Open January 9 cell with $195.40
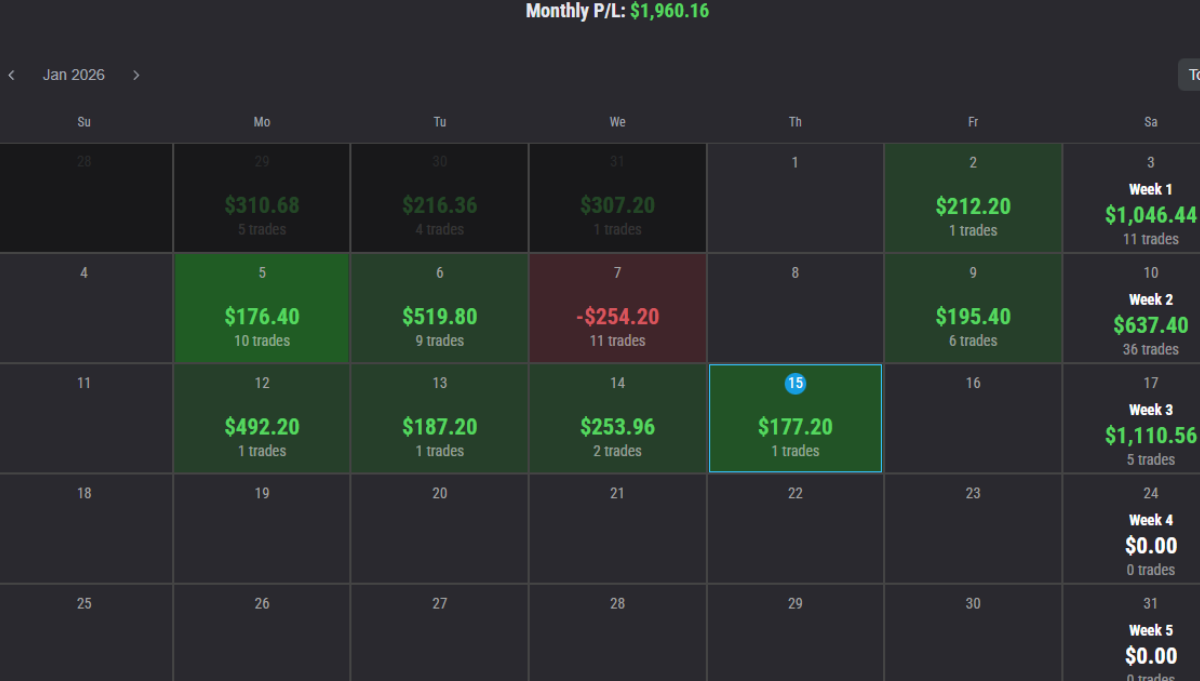This screenshot has width=1200, height=681. coord(973,308)
